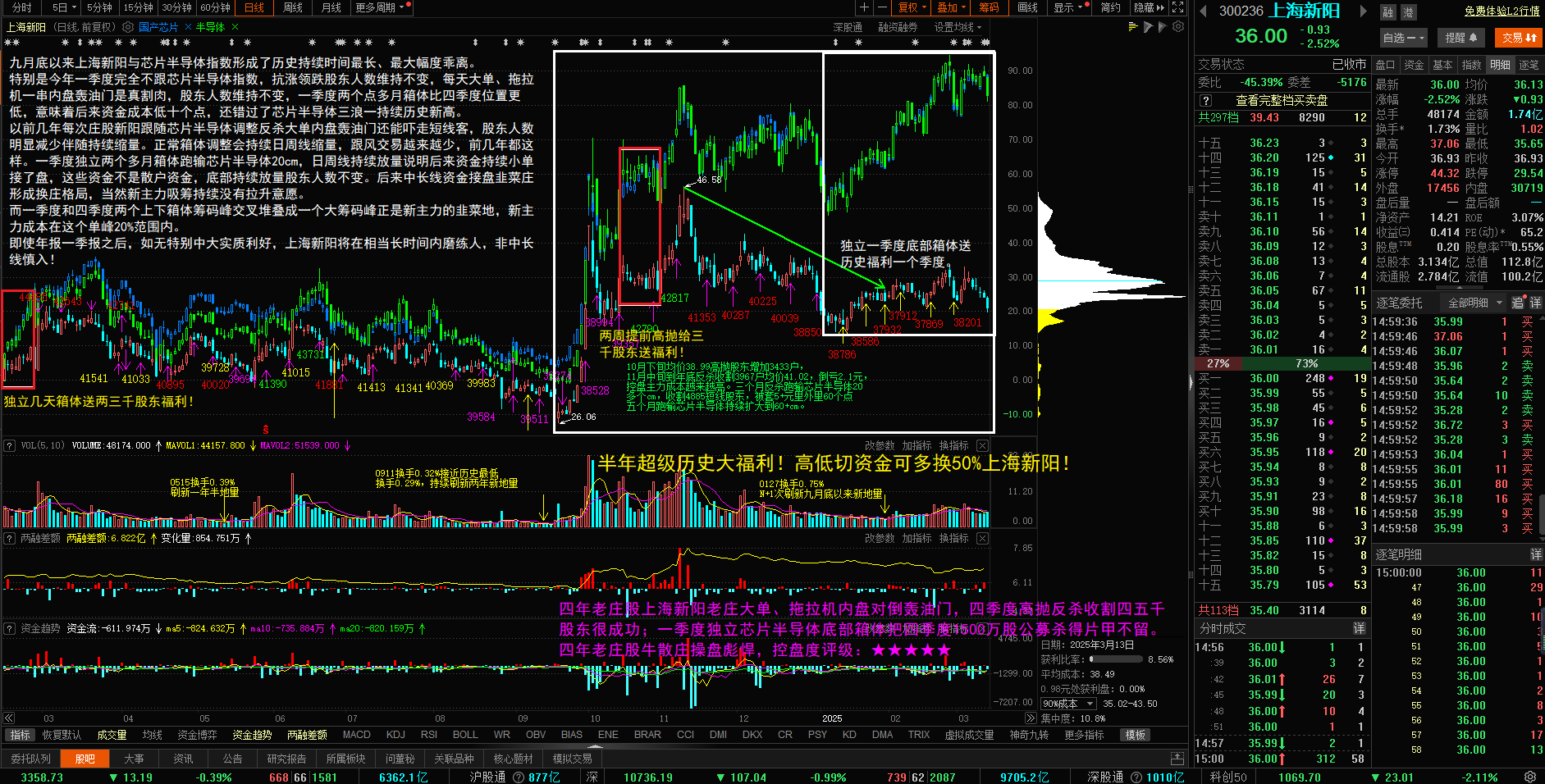Open chart settings gear beside 上海新阳 title
This screenshot has width=1545, height=784.
point(128,27)
